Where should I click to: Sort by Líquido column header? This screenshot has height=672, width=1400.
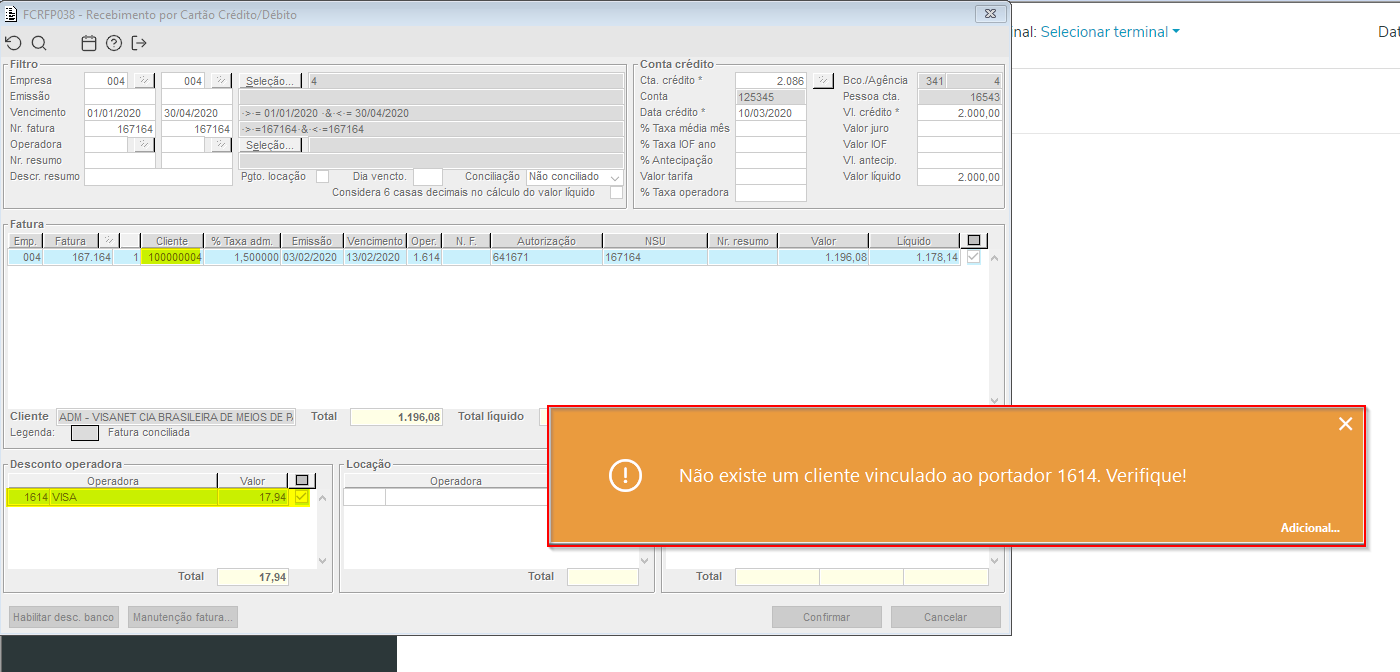[914, 241]
